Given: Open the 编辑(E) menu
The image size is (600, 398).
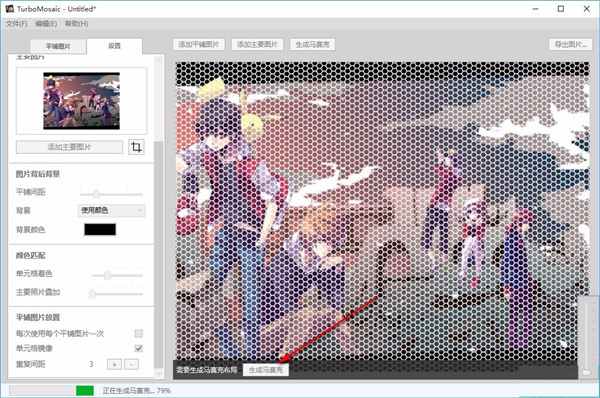Looking at the screenshot, I should click(x=46, y=24).
